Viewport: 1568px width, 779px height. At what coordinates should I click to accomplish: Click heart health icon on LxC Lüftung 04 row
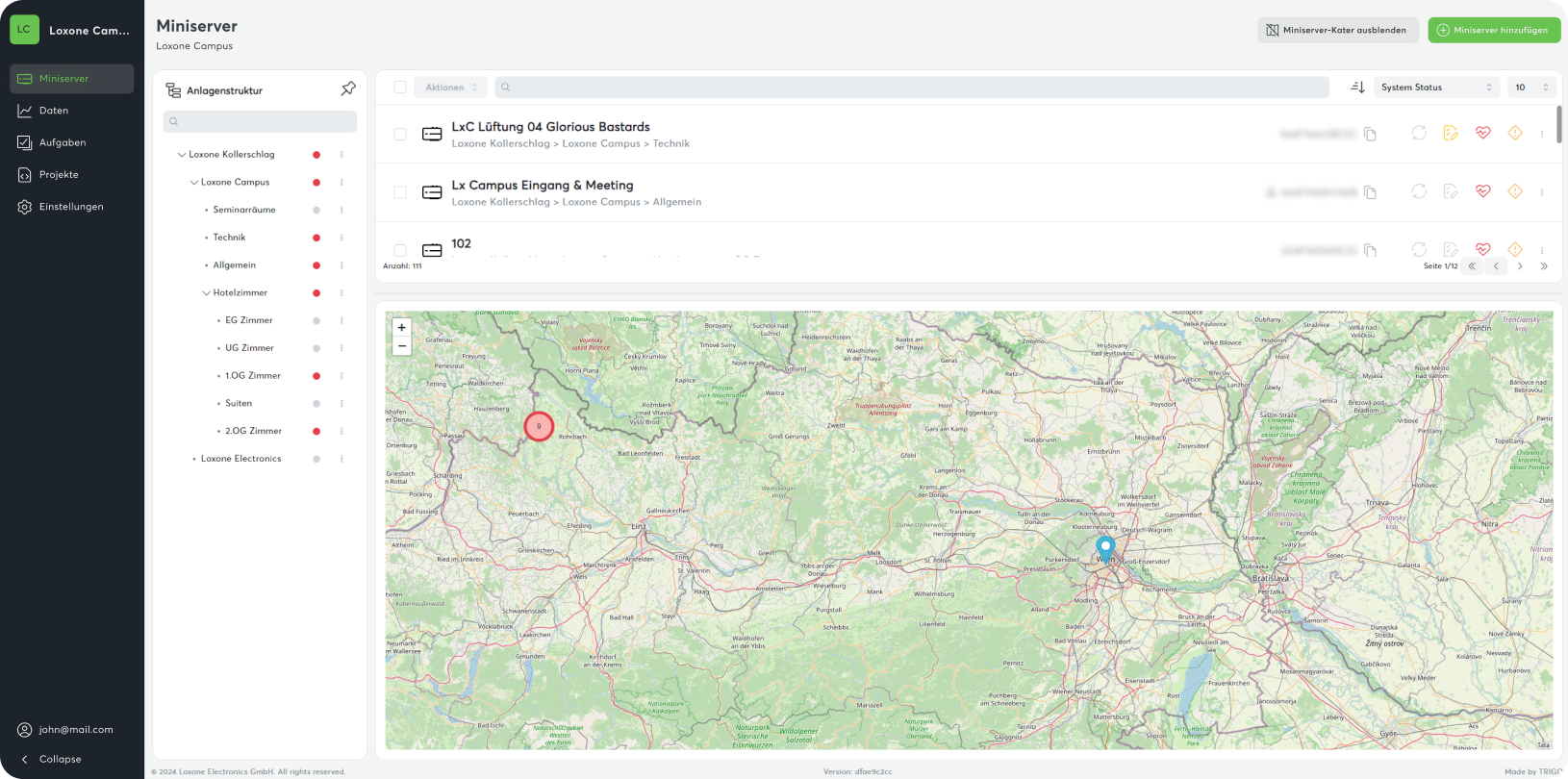pyautogui.click(x=1482, y=133)
